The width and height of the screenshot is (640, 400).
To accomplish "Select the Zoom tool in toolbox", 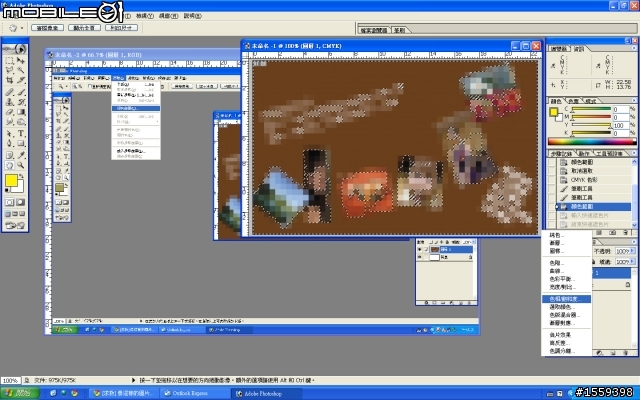I will (20, 165).
